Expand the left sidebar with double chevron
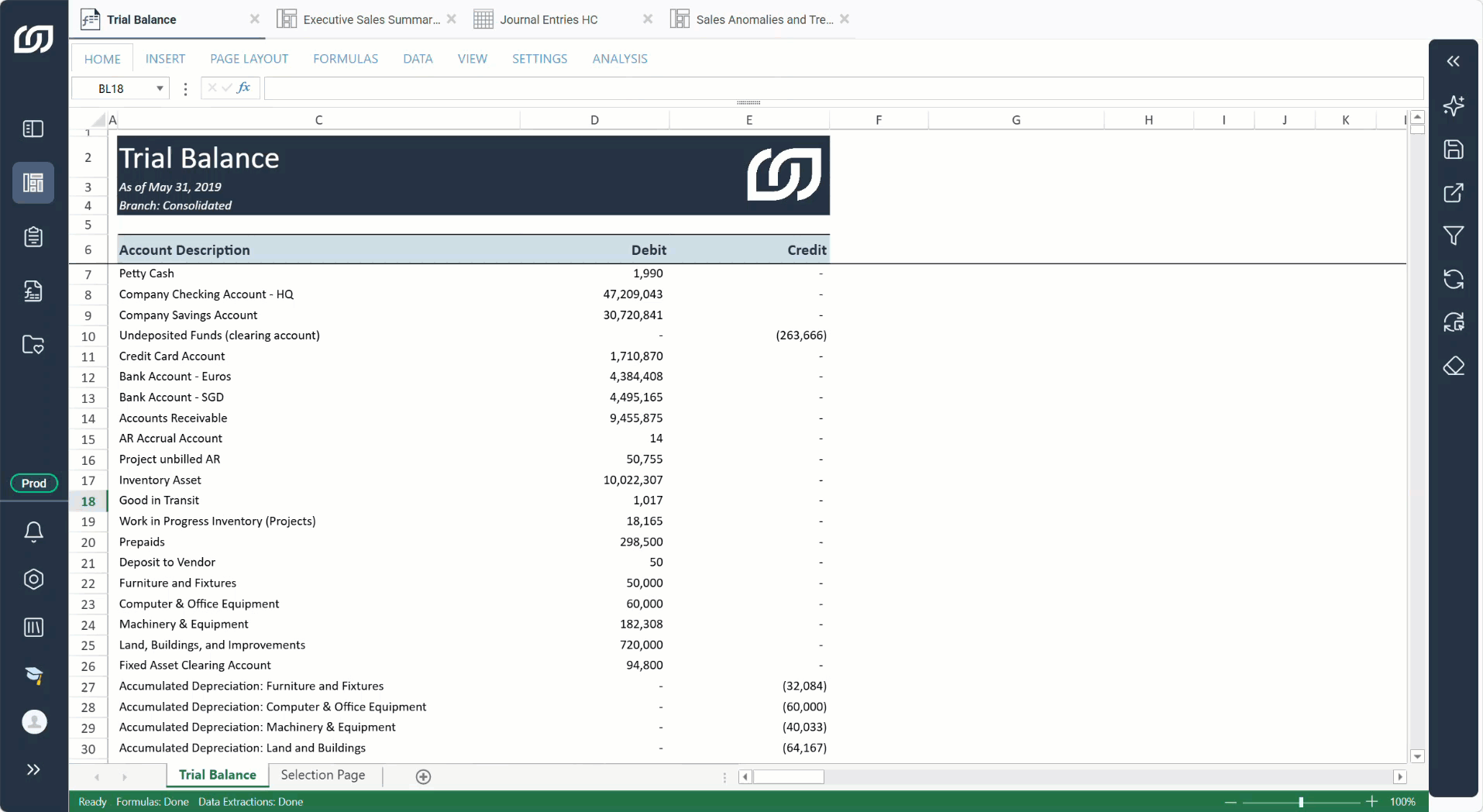 click(33, 769)
